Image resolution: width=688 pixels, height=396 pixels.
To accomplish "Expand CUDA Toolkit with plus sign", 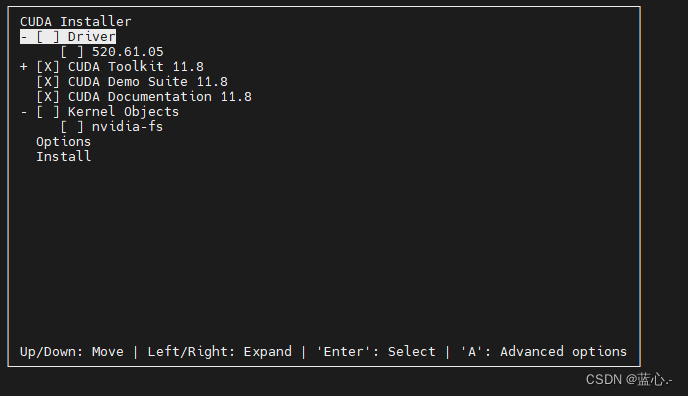I will (x=24, y=67).
